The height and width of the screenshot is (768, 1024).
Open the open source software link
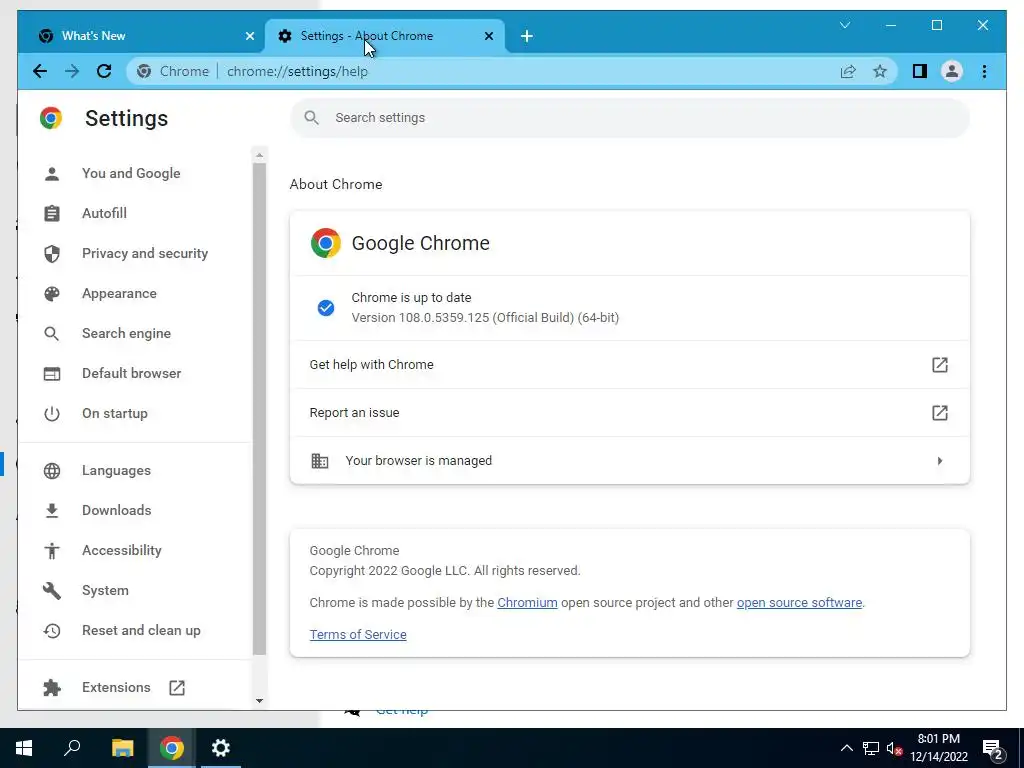coord(799,603)
